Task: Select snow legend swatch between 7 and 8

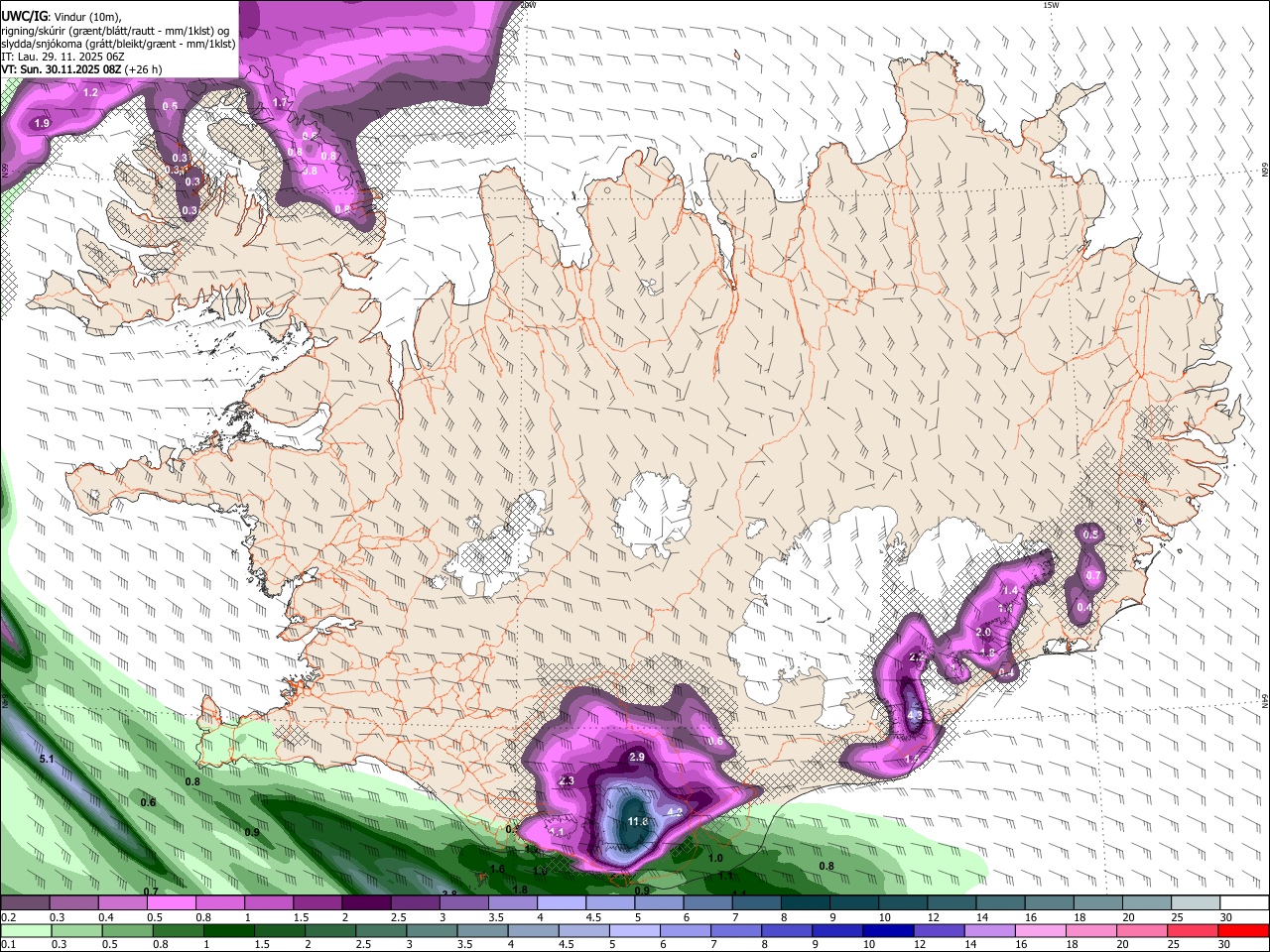Action: (757, 902)
